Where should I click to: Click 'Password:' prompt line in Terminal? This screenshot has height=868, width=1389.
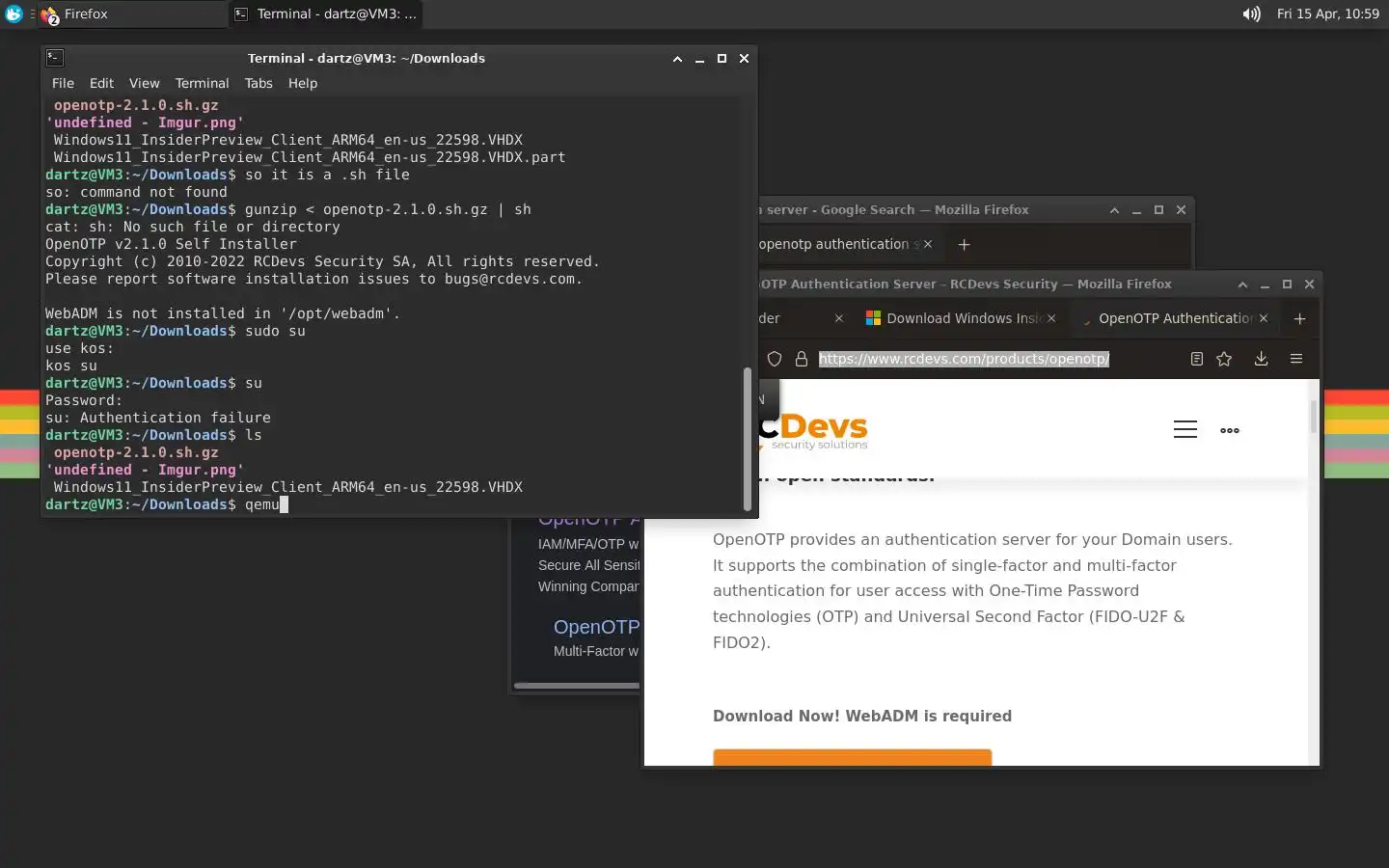[84, 400]
